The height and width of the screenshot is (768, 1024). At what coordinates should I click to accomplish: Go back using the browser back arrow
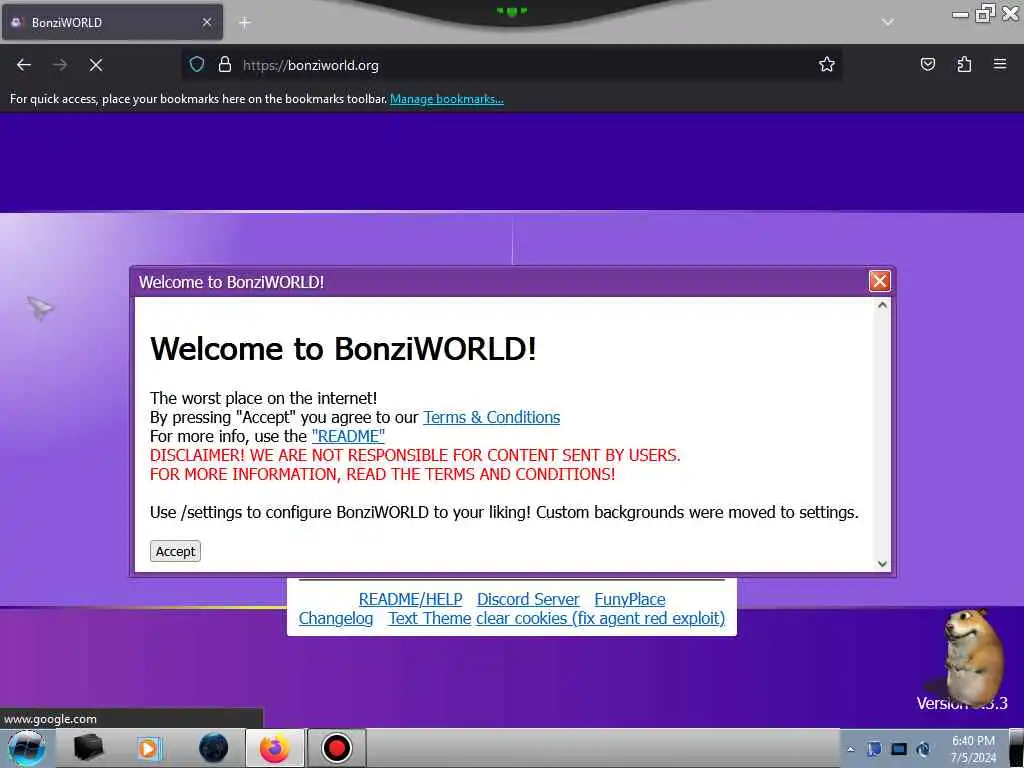(x=24, y=65)
